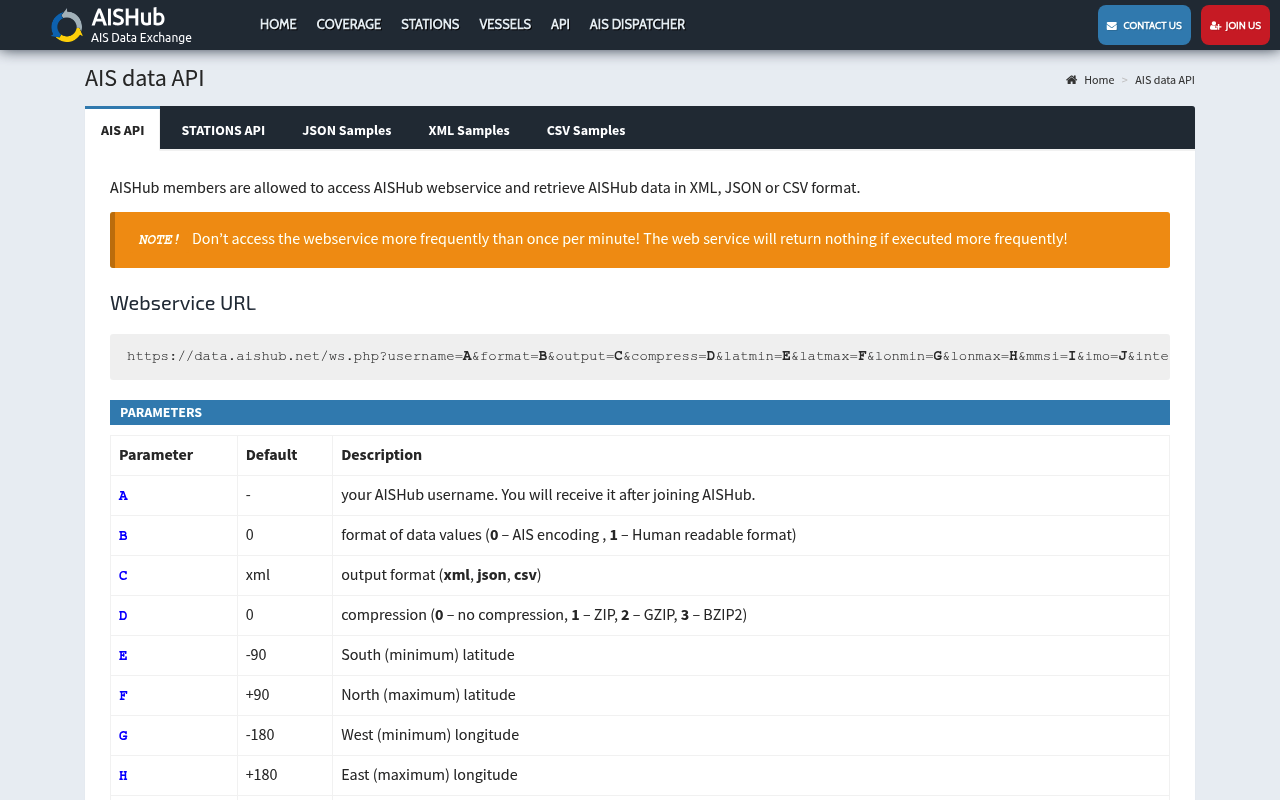
Task: Click the 'AISHub members are allowed' intro sentence
Action: point(485,188)
